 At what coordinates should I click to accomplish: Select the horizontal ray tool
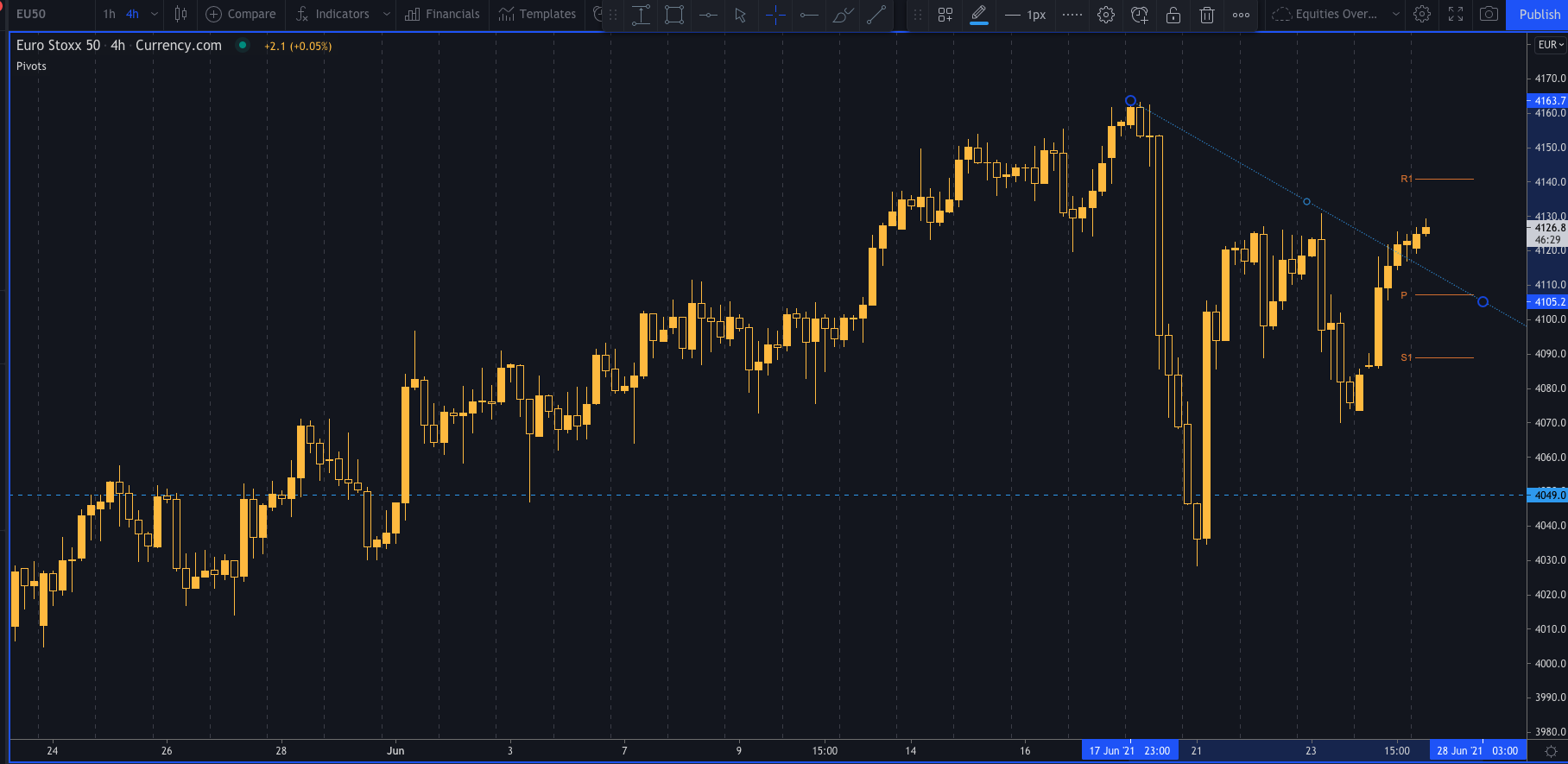coord(809,15)
